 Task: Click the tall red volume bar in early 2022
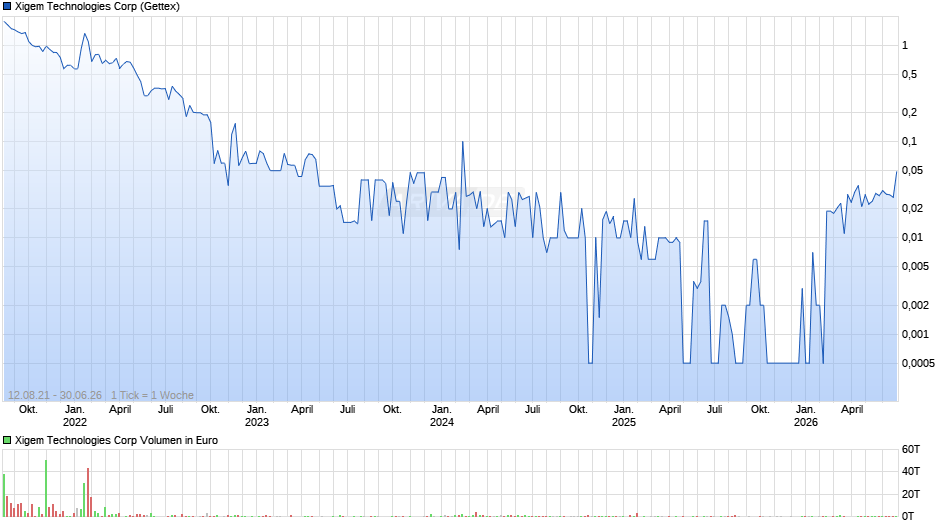point(88,492)
